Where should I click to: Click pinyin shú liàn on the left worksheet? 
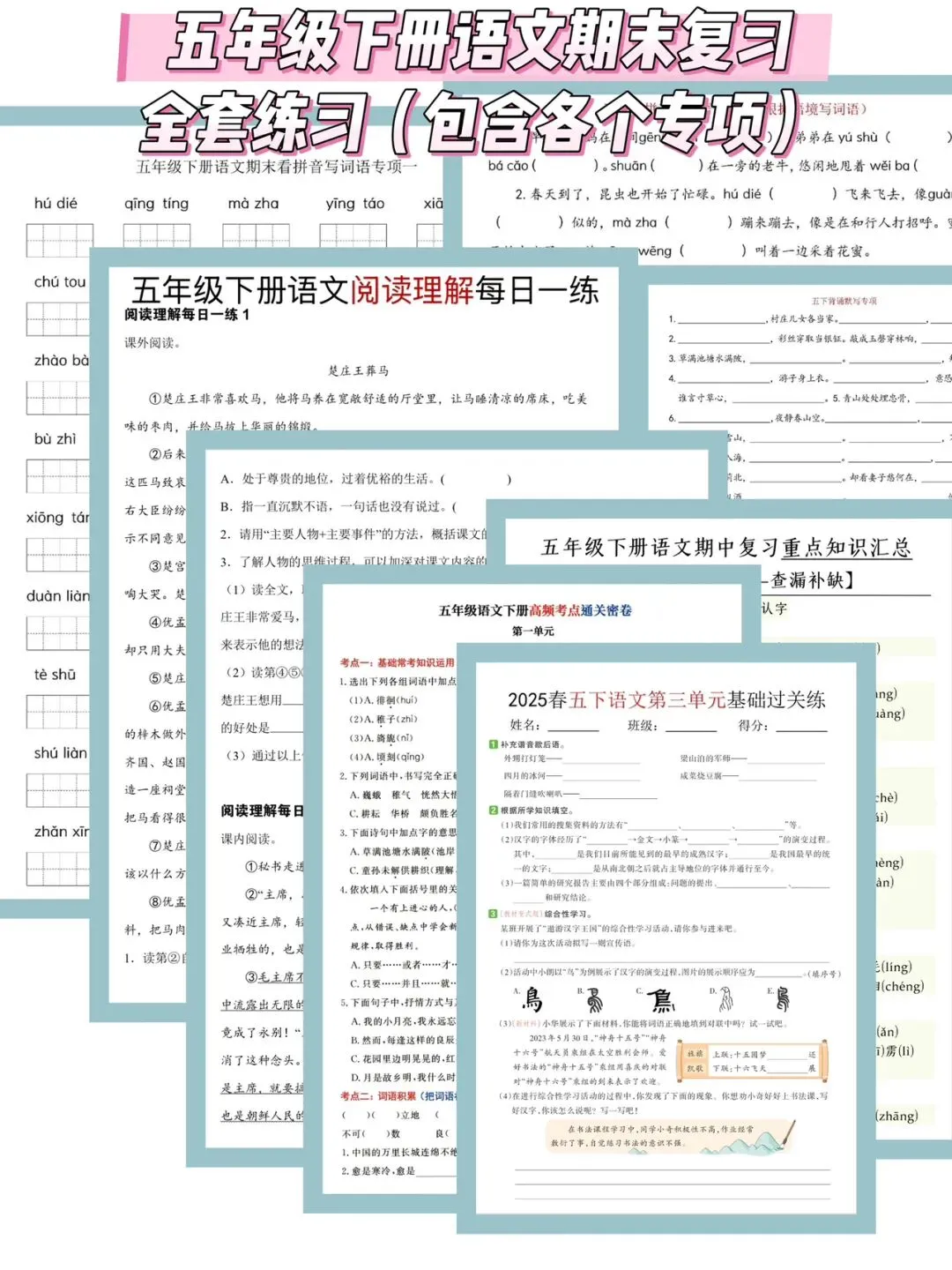(60, 753)
